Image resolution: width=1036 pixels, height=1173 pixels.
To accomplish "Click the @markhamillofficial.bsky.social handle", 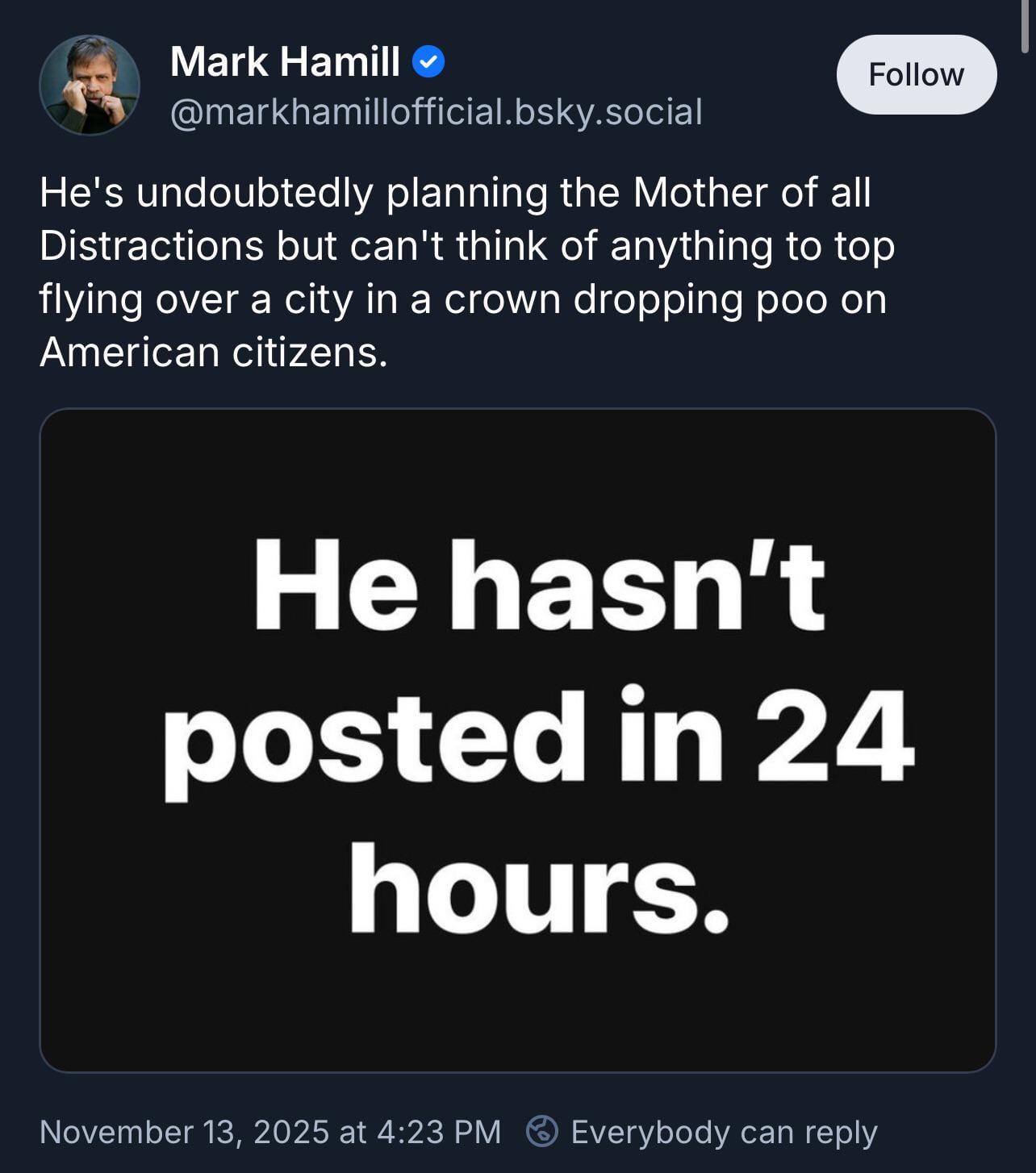I will coord(436,111).
